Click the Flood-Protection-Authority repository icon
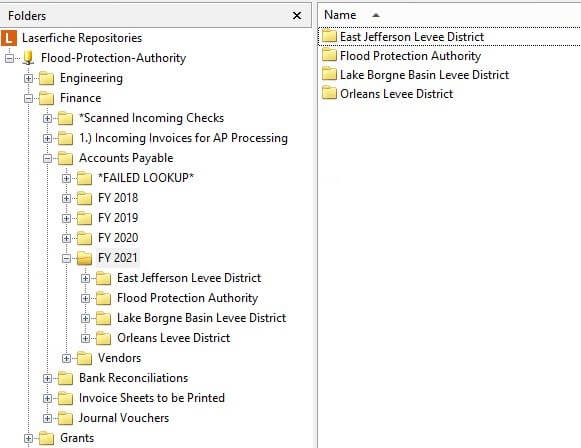Screen dimensions: 581x448 28,58
